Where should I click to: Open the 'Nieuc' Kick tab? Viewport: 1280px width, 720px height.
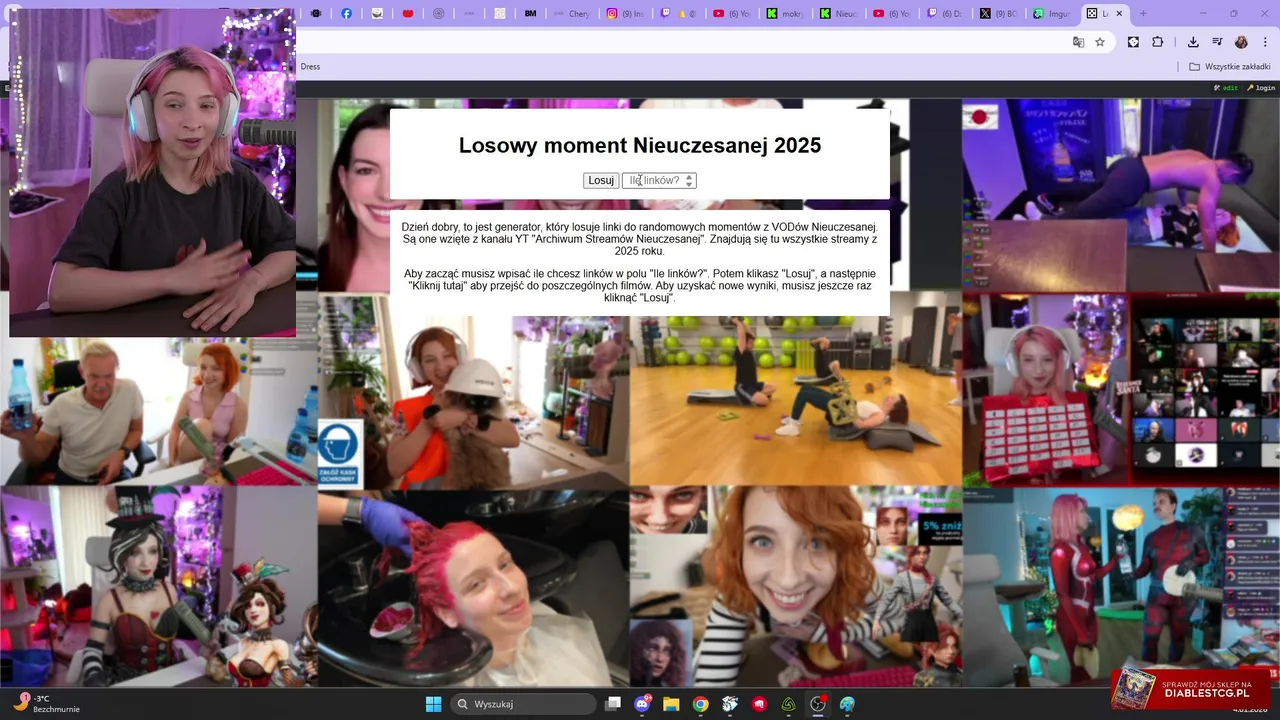click(839, 14)
